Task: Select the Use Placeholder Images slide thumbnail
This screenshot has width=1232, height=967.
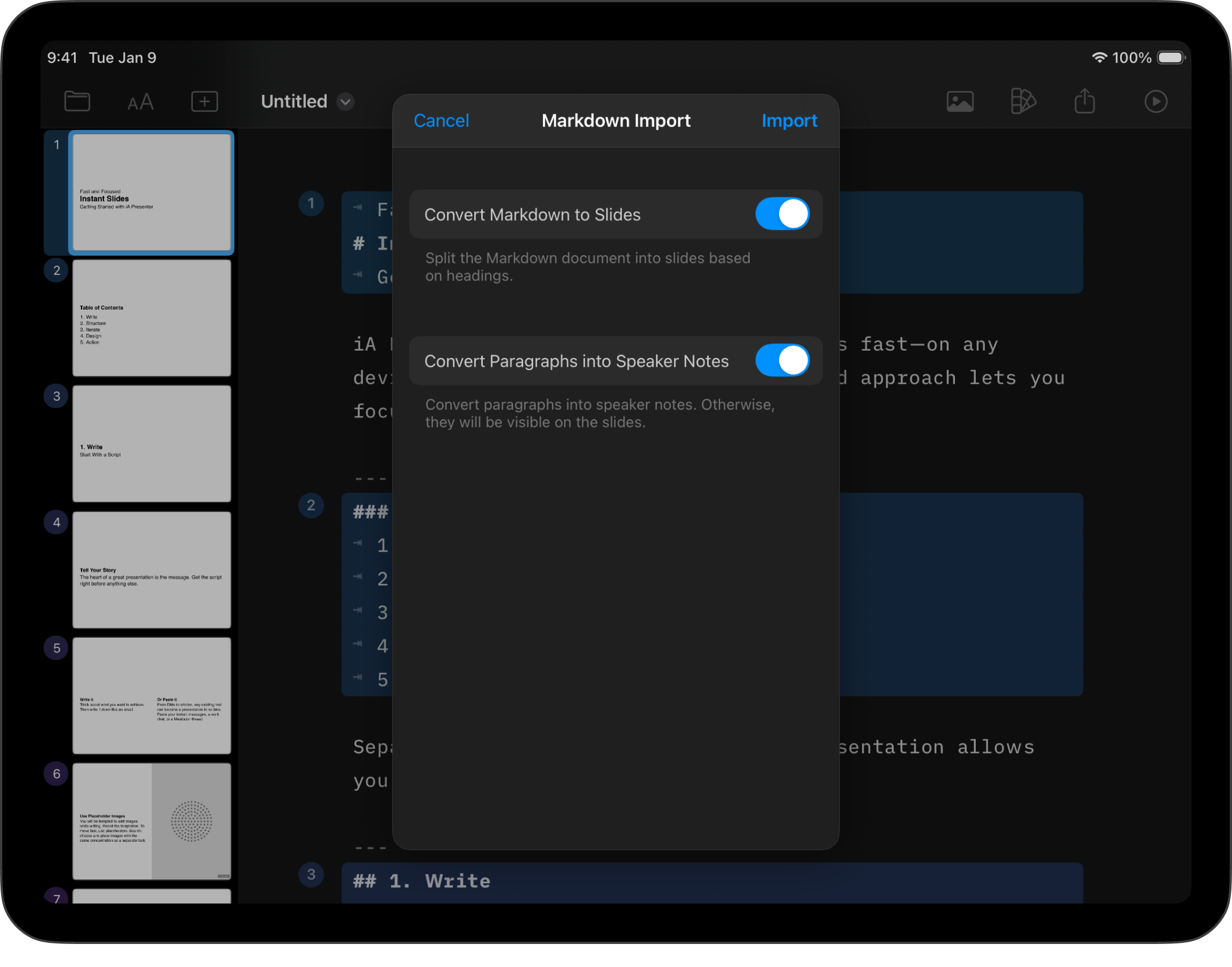Action: tap(152, 821)
